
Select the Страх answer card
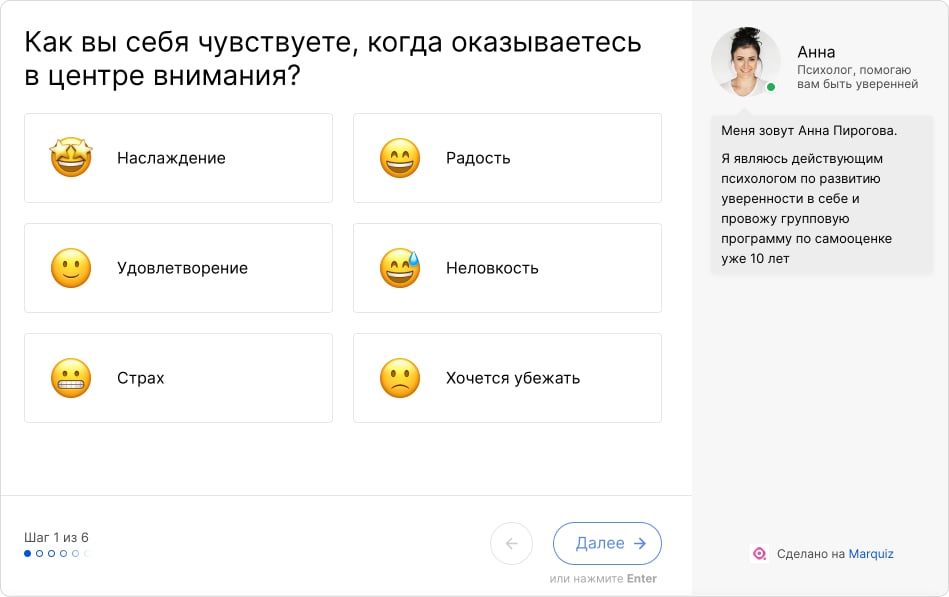tap(178, 378)
